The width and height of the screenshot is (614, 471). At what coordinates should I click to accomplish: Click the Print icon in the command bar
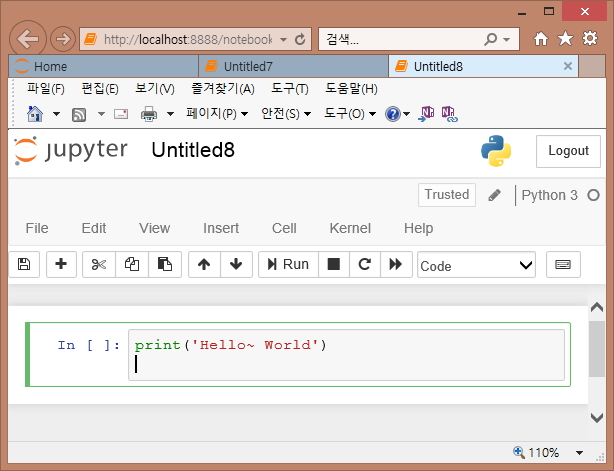(149, 114)
